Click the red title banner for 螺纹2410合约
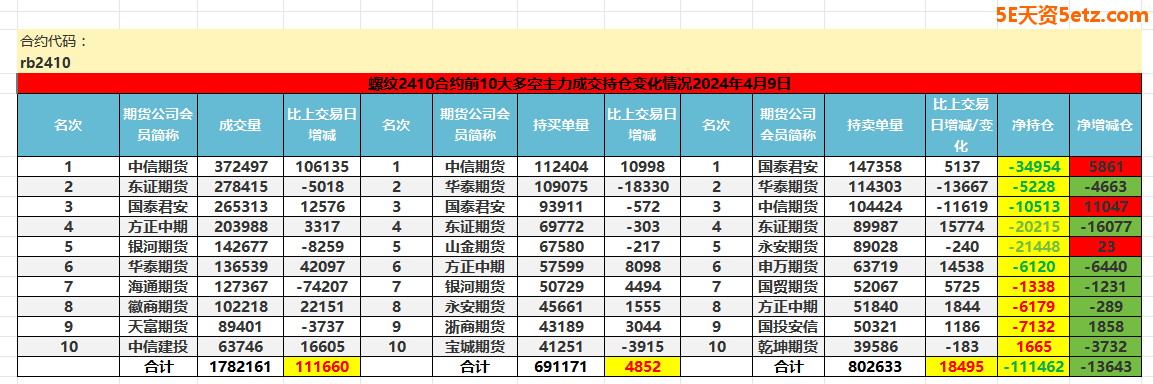 click(x=579, y=83)
